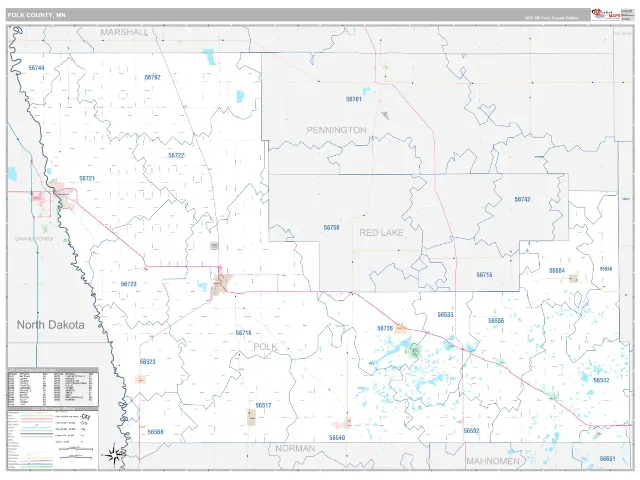The image size is (640, 480).
Task: Select ZIP code label 56701
Action: (353, 99)
